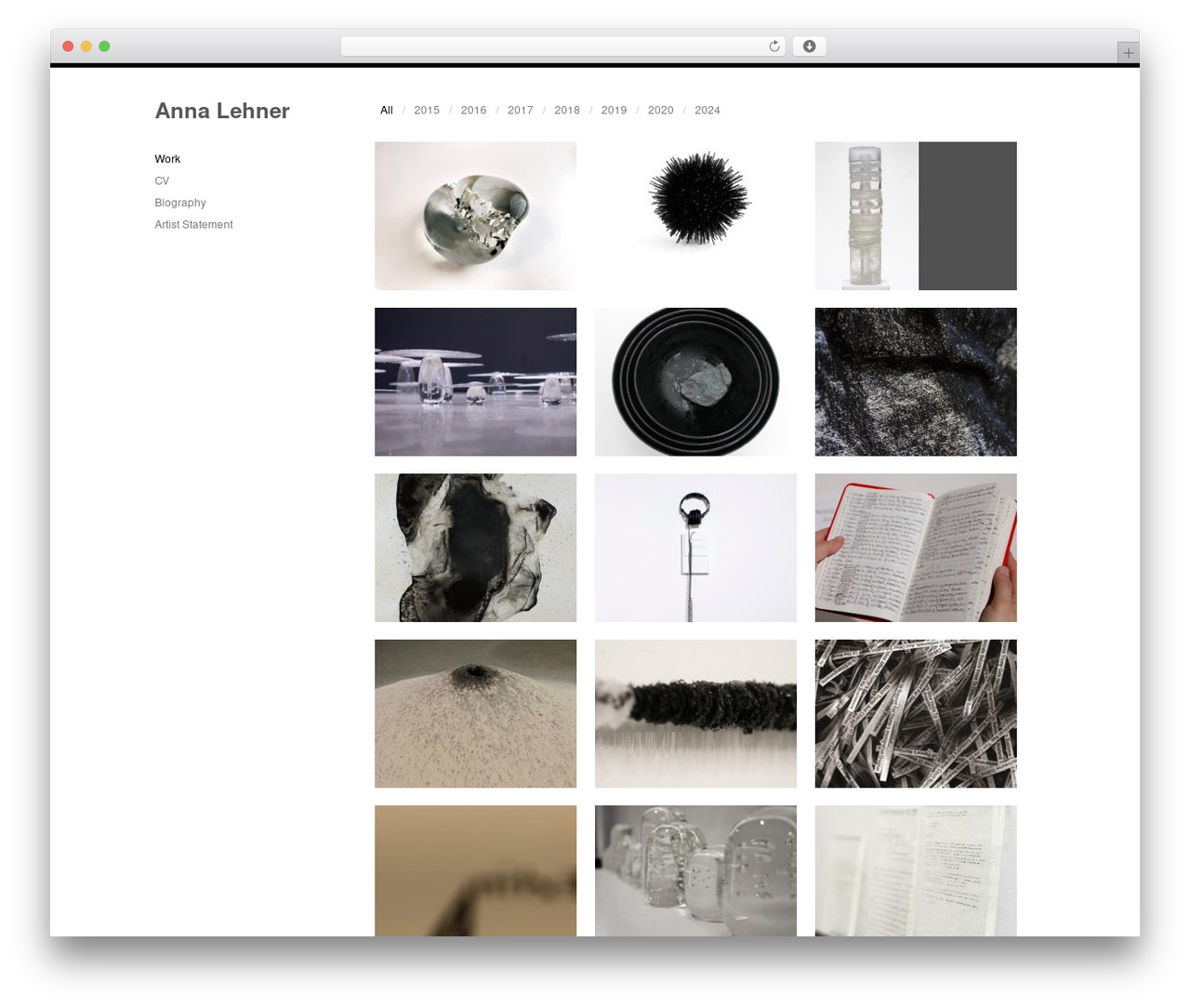Screen dimensions: 1190x1008
Task: Open the red notebook with handwriting thumbnail
Action: click(x=916, y=548)
